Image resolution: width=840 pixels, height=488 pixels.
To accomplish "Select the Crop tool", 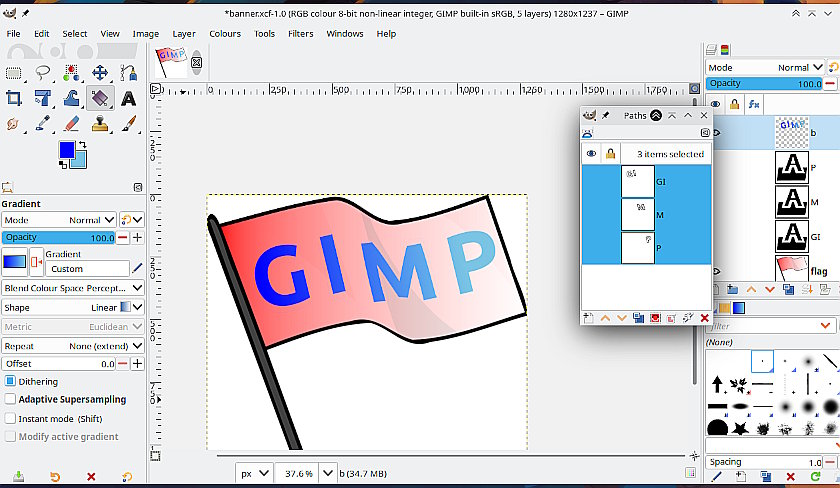I will (14, 98).
